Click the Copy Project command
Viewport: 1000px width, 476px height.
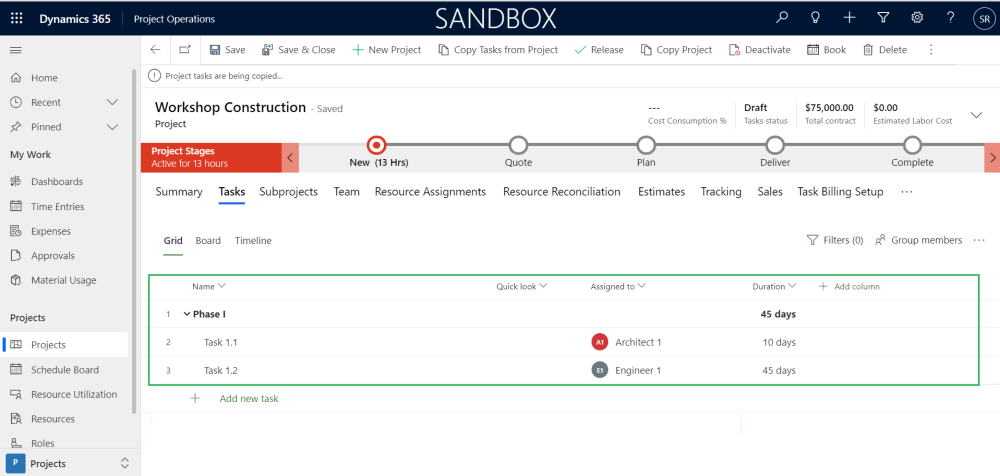click(676, 50)
